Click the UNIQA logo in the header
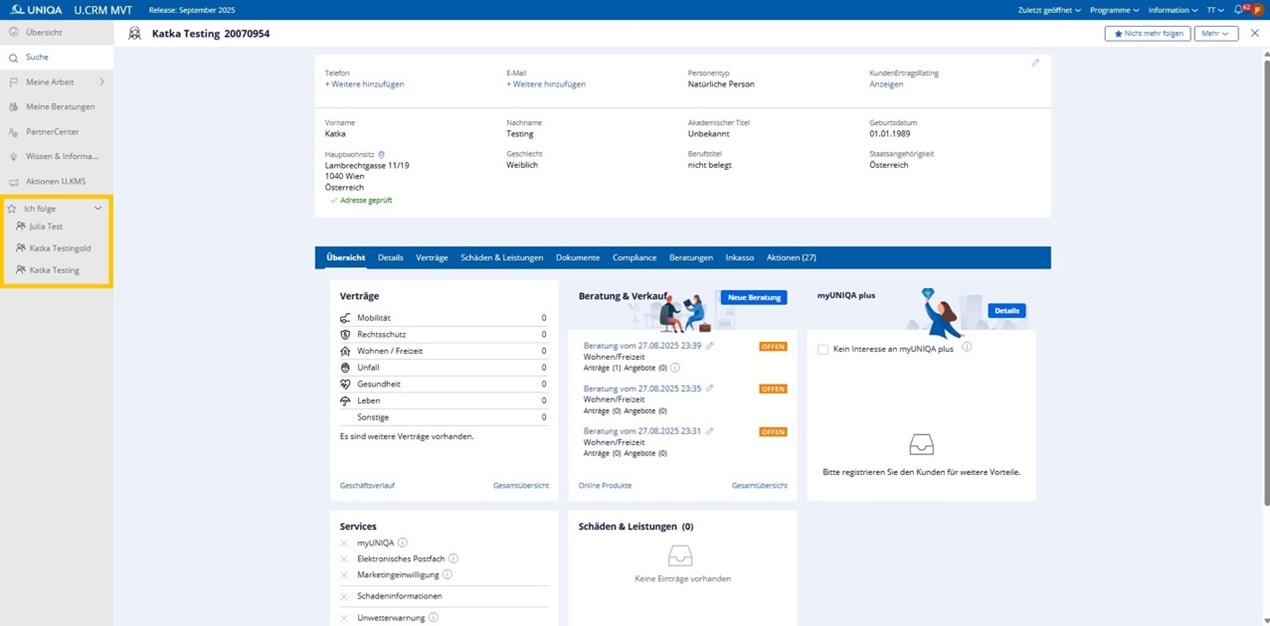 pyautogui.click(x=36, y=9)
